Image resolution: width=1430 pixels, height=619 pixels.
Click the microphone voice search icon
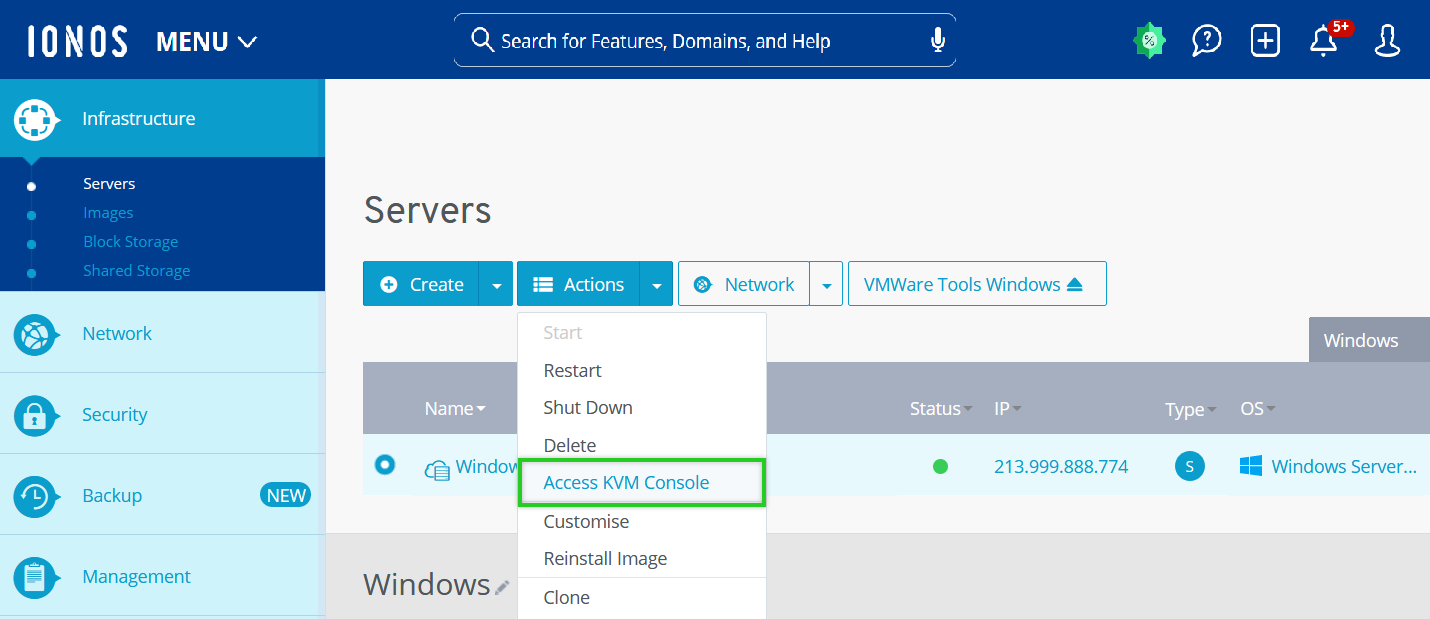937,40
